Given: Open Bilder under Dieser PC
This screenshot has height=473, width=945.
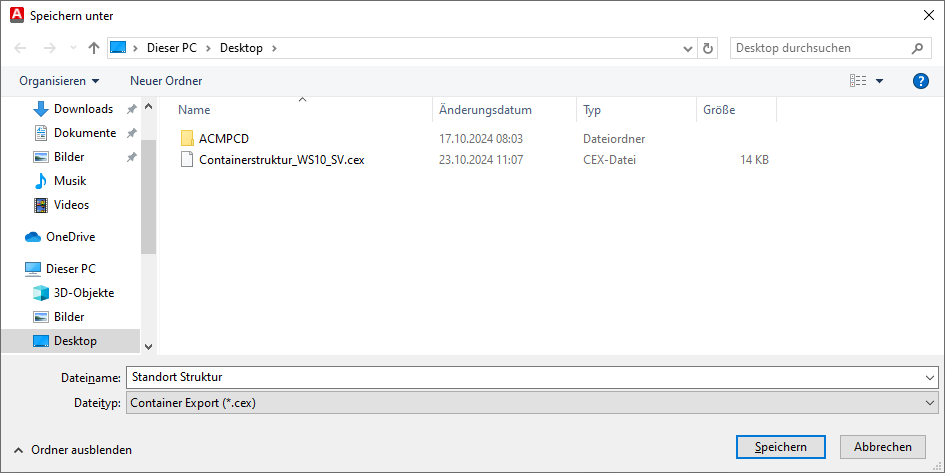Looking at the screenshot, I should point(69,317).
